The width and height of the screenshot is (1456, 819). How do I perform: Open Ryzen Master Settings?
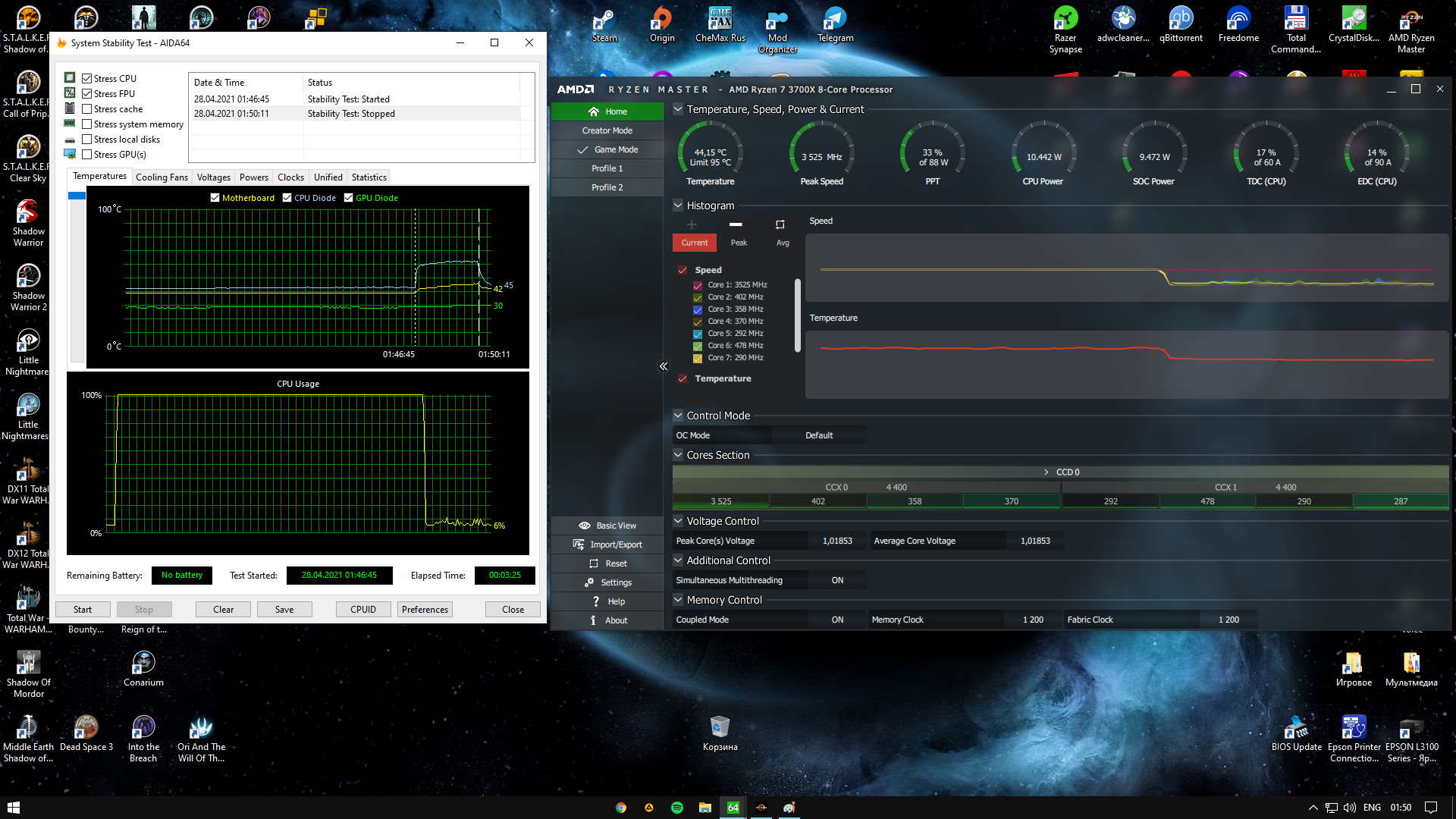(x=607, y=582)
